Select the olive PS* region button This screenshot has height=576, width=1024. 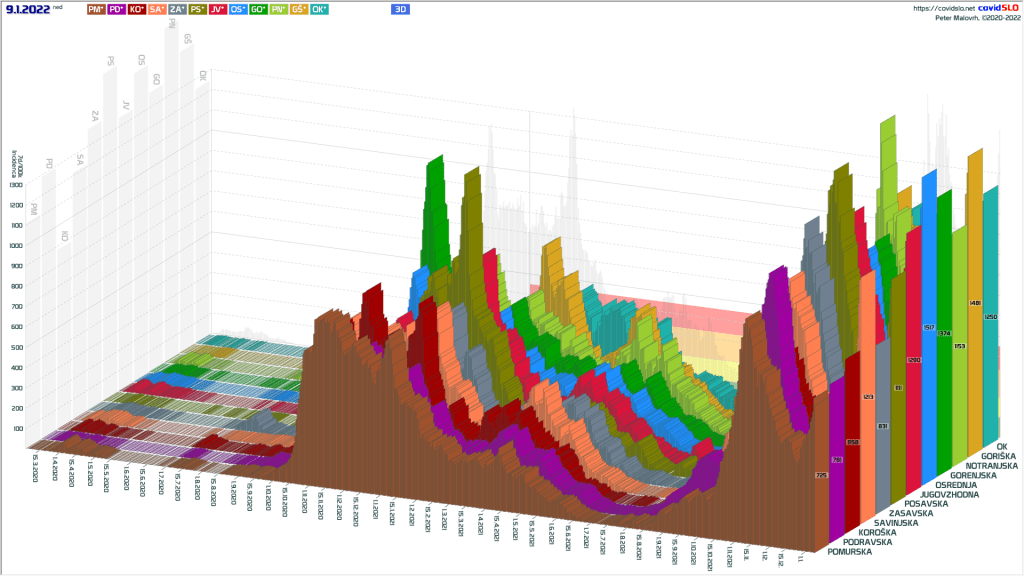[x=198, y=9]
